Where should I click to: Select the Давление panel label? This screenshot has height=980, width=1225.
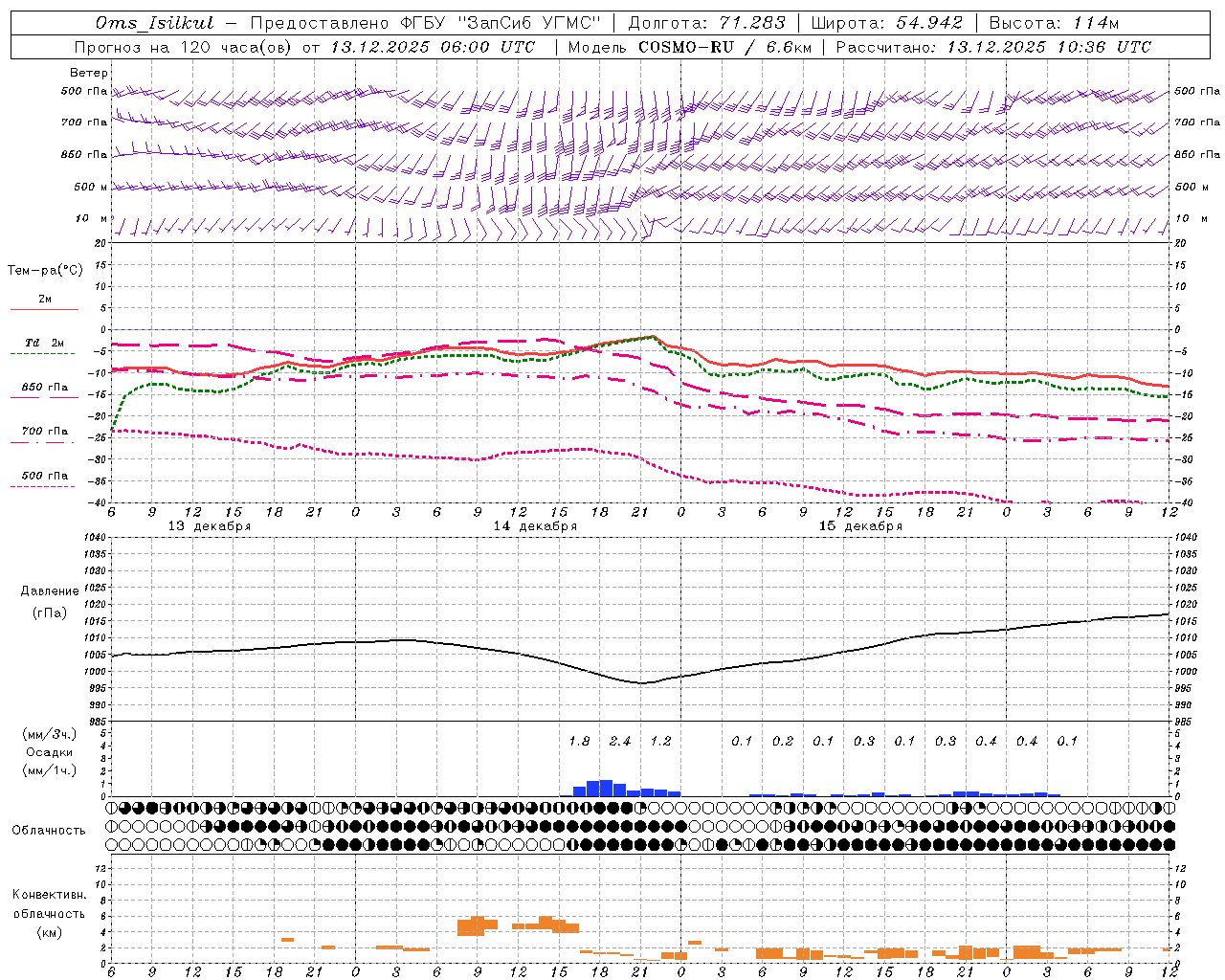pyautogui.click(x=50, y=591)
